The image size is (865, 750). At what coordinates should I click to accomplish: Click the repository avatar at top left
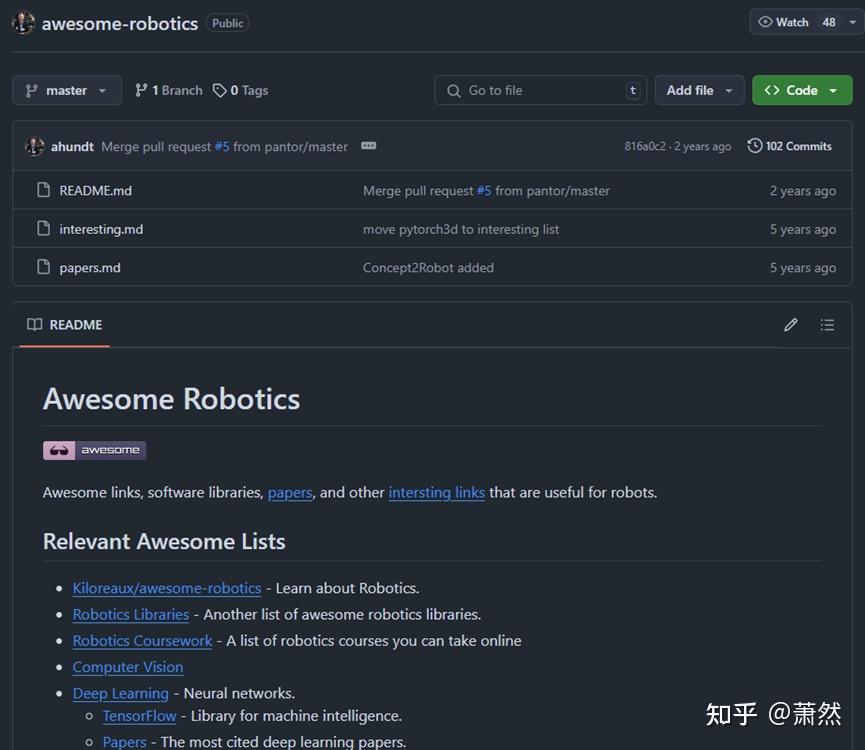coord(22,22)
